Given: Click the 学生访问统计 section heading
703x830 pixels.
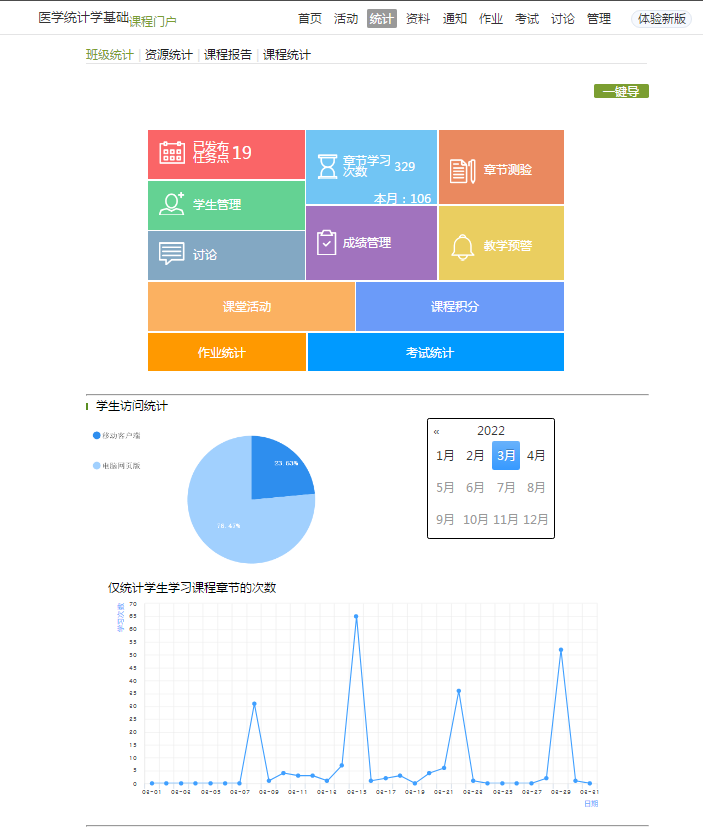Looking at the screenshot, I should point(132,406).
